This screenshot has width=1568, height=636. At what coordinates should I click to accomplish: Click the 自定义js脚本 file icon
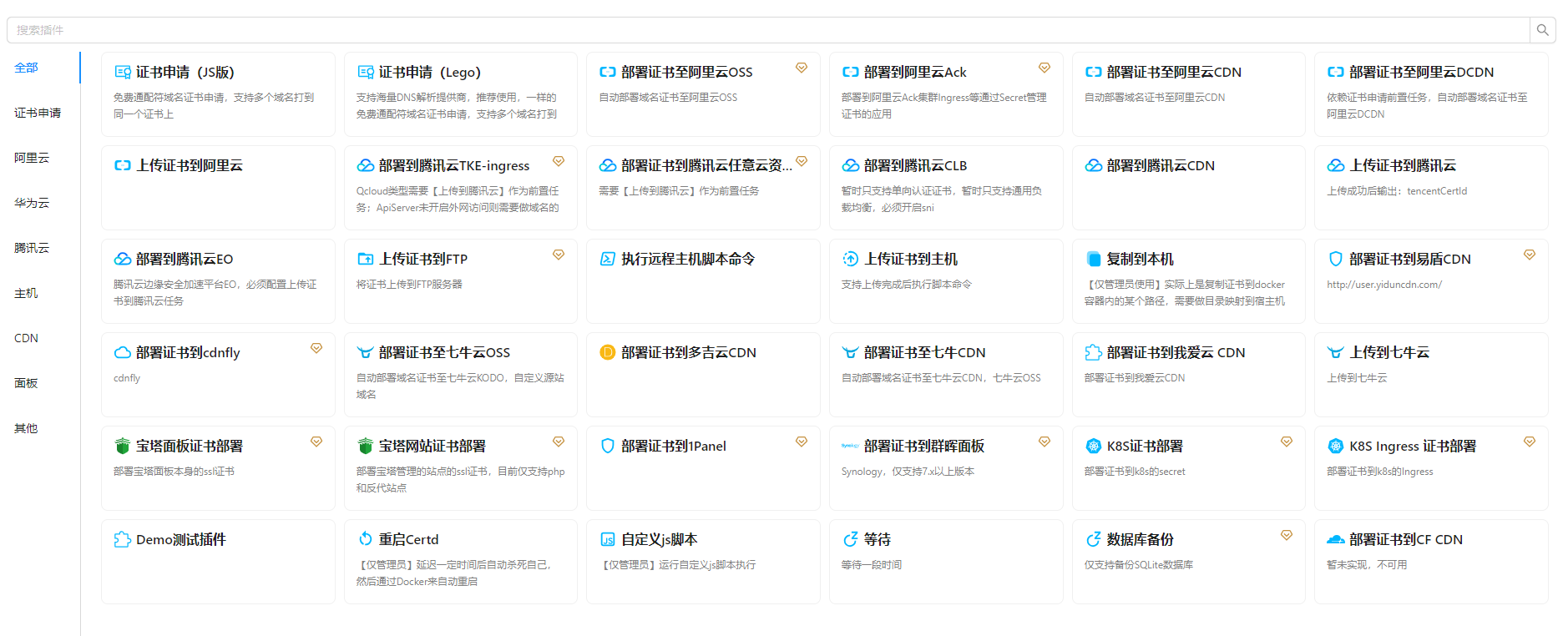608,540
